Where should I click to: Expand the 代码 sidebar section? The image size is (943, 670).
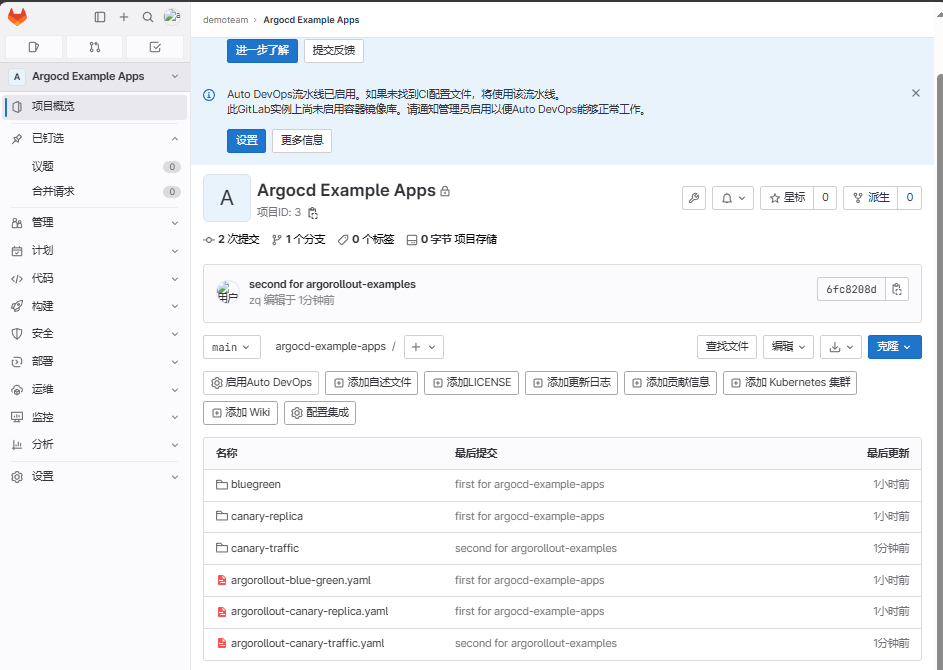96,278
